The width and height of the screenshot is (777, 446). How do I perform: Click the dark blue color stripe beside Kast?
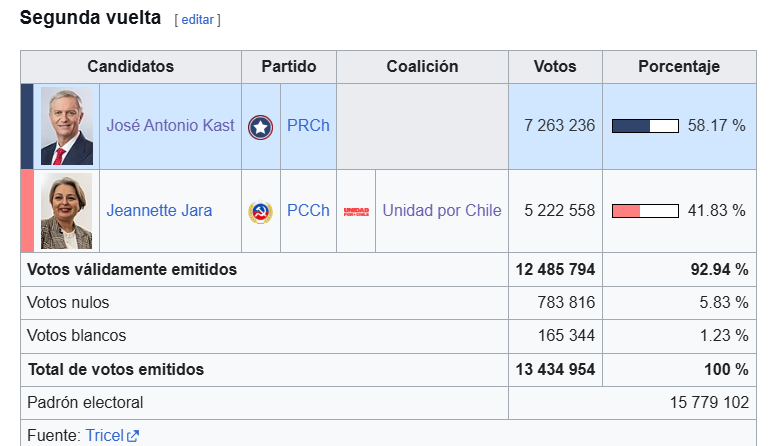27,126
